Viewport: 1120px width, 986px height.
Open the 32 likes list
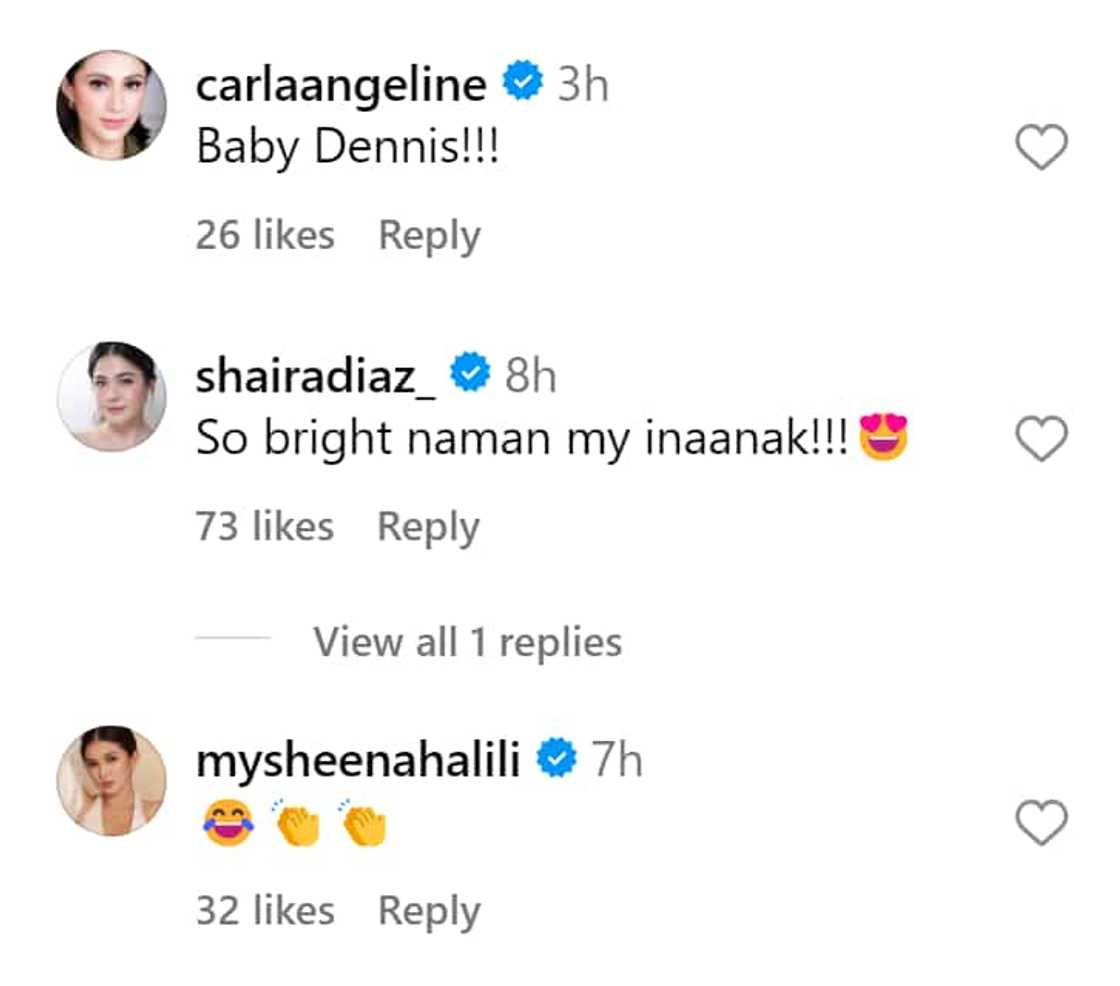tap(265, 911)
